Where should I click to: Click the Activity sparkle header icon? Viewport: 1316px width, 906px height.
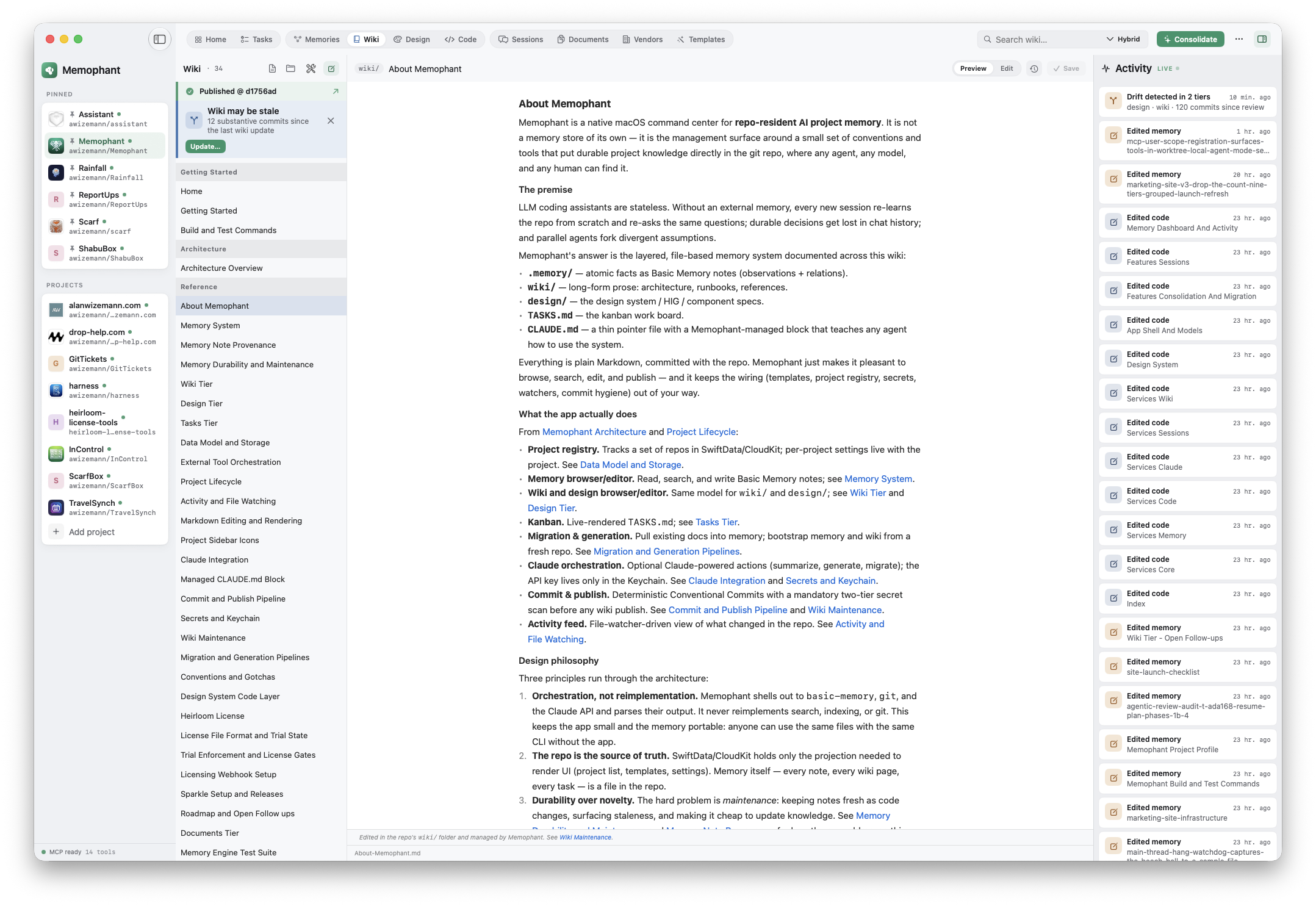click(1106, 68)
